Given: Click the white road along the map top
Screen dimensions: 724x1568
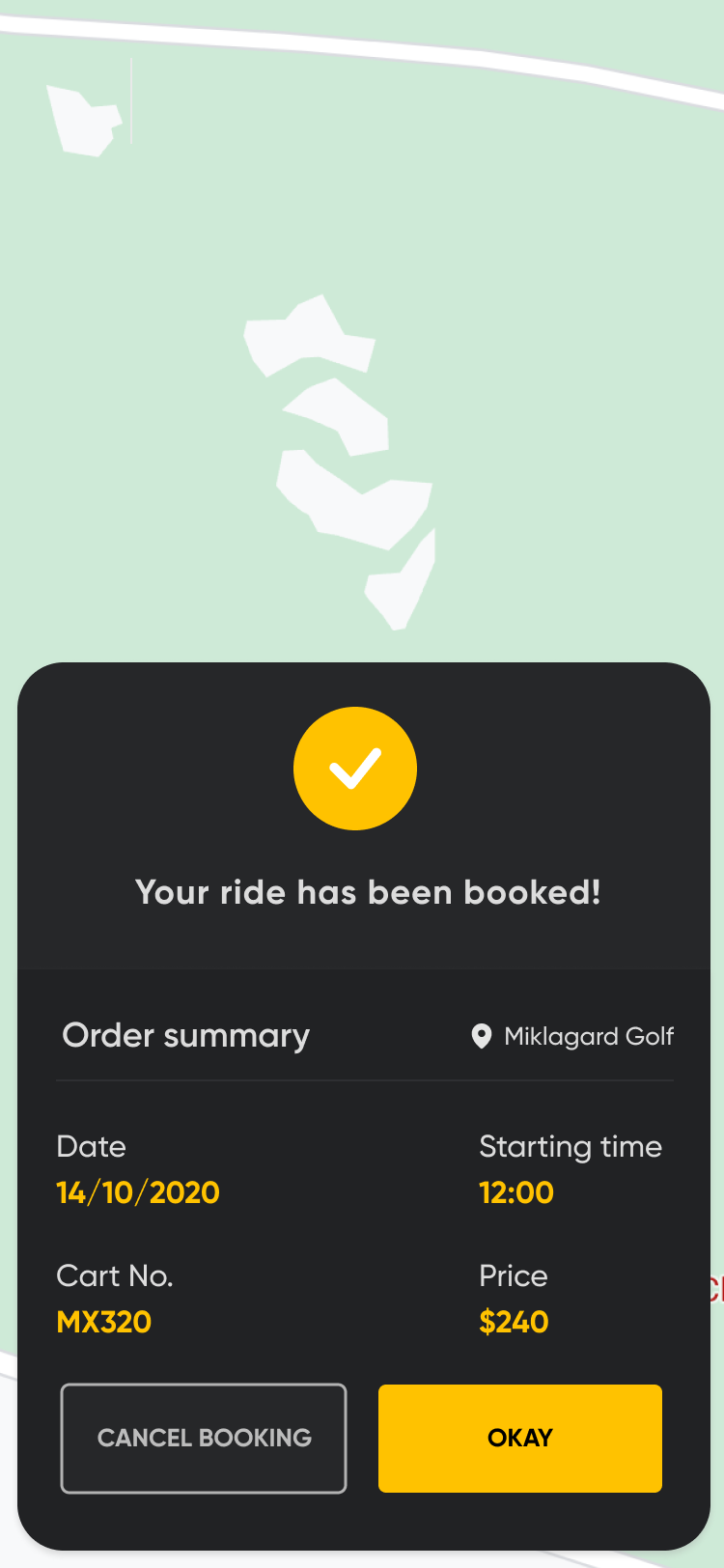Looking at the screenshot, I should coord(386,48).
